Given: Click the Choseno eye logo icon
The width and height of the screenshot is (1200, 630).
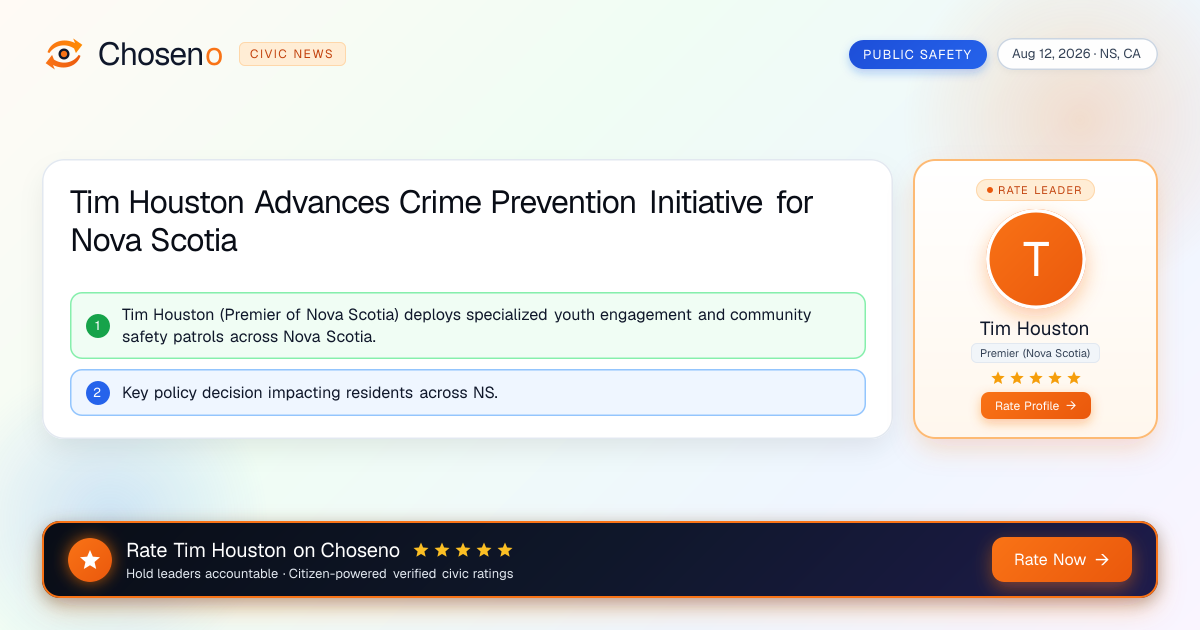Looking at the screenshot, I should [64, 54].
